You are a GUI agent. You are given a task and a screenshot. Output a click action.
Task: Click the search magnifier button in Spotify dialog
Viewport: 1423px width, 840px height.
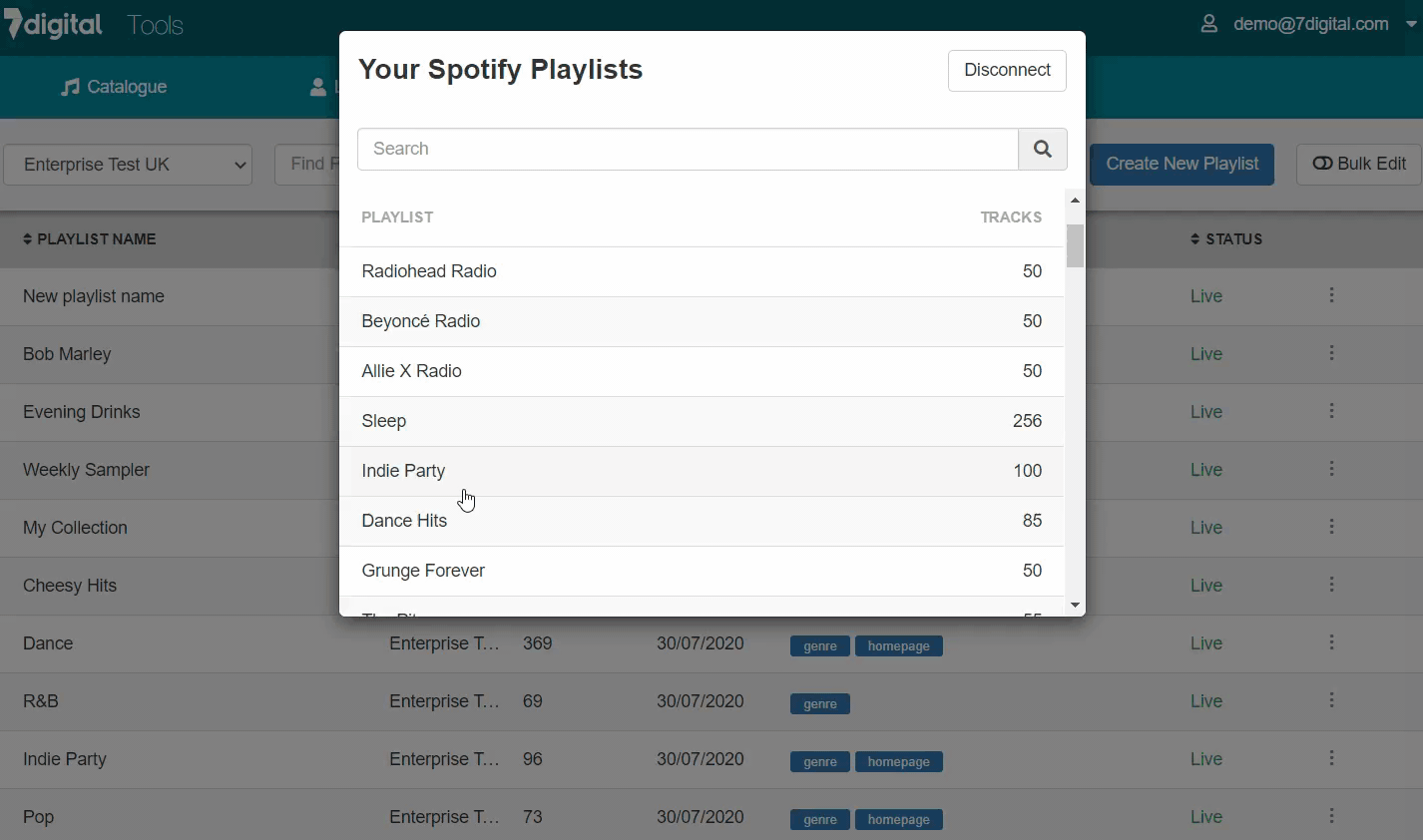click(1043, 149)
